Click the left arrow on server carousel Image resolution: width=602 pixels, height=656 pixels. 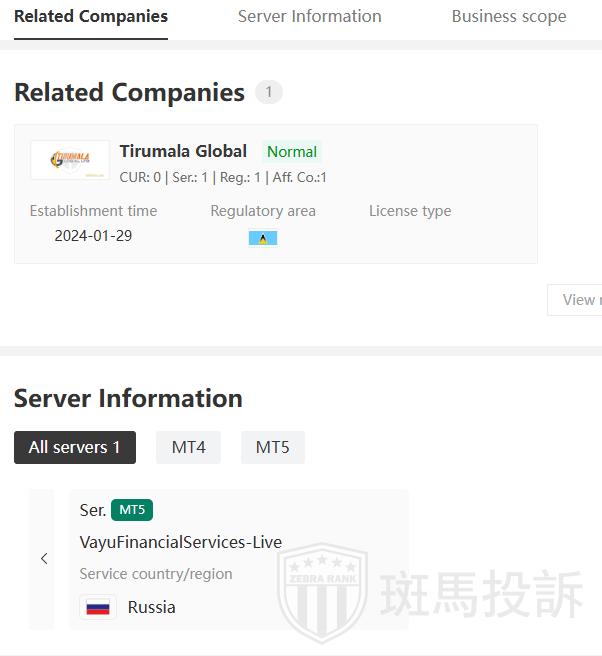43,559
